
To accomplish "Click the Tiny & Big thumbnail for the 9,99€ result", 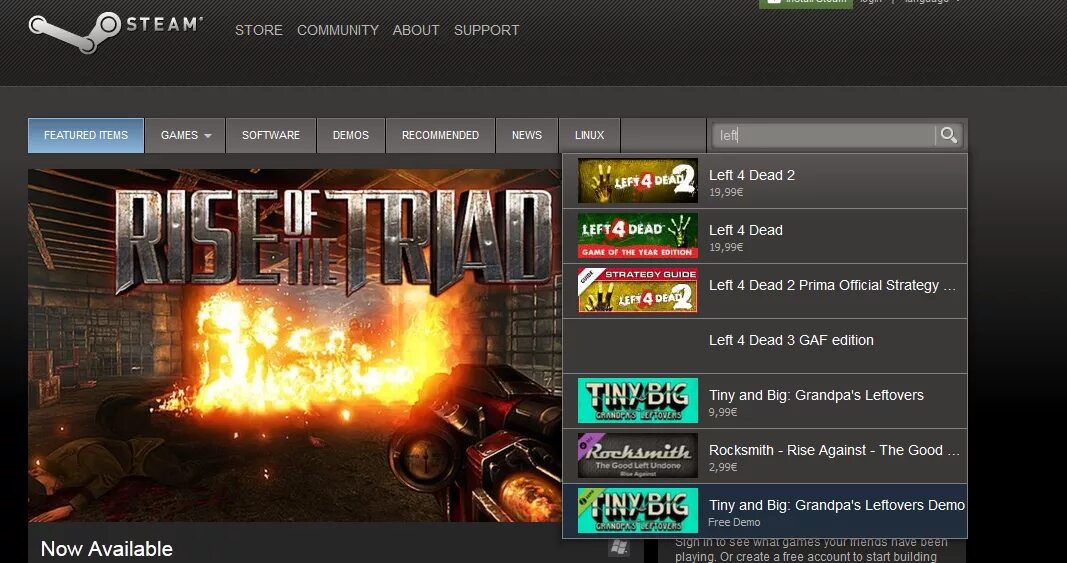I will (638, 401).
